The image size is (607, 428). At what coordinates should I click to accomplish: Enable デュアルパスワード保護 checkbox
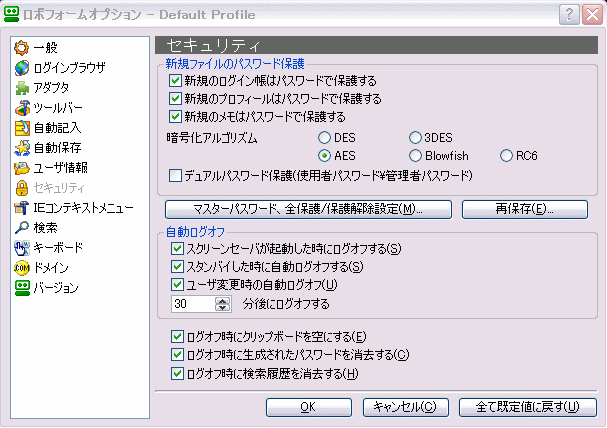[175, 176]
